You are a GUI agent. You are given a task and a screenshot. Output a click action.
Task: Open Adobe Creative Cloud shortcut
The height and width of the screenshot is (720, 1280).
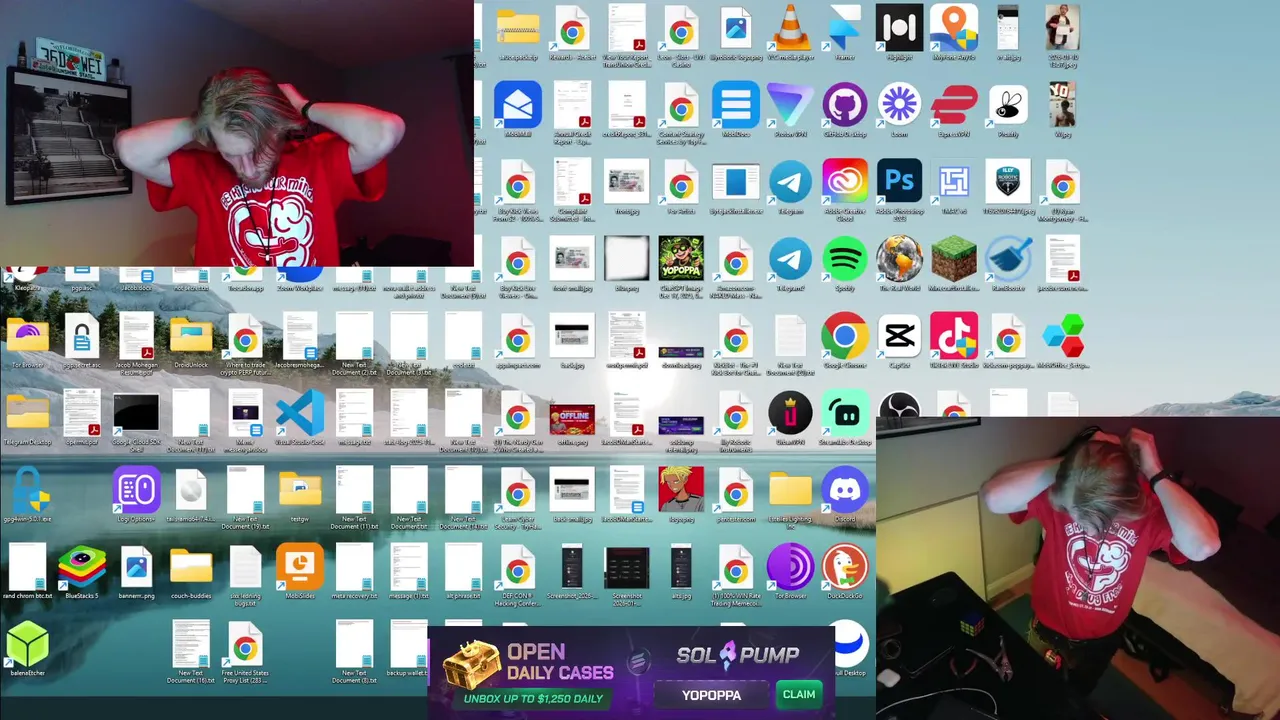(845, 183)
